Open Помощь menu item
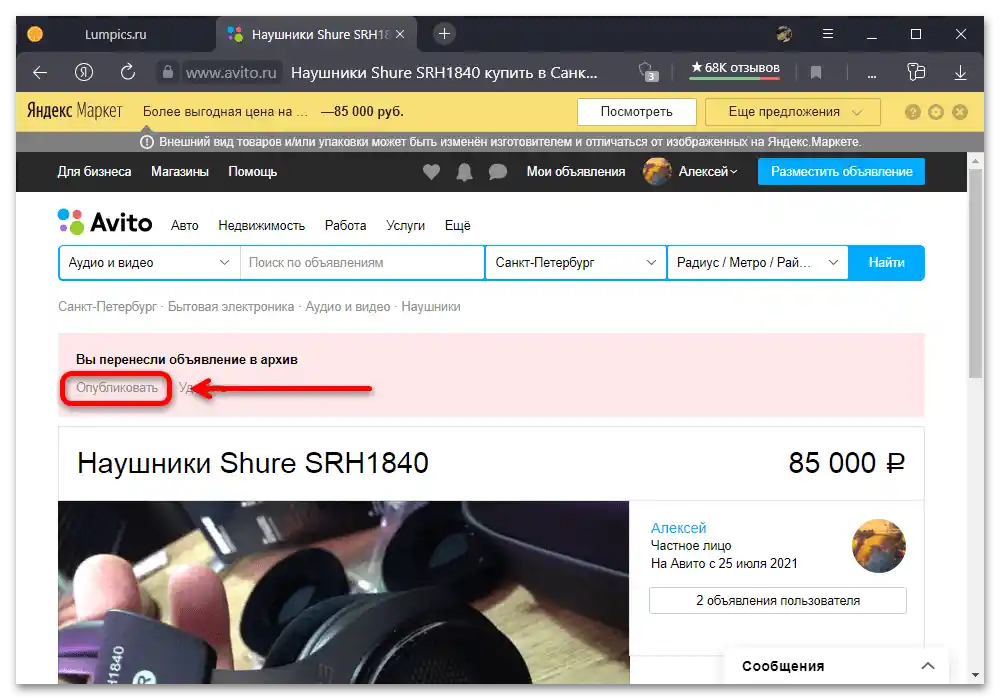1000x700 pixels. click(x=253, y=171)
